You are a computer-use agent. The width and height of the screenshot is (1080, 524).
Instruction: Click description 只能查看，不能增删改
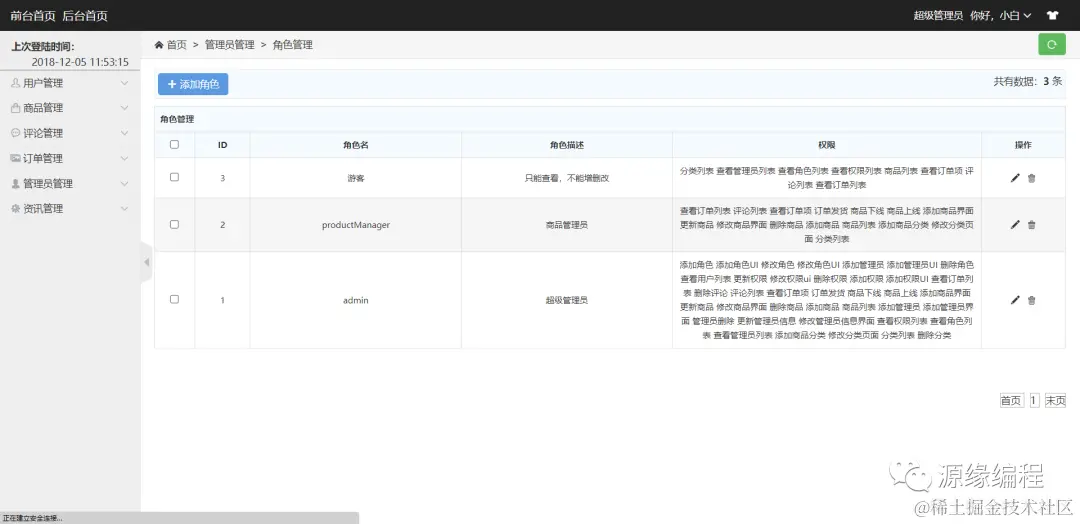tap(567, 178)
